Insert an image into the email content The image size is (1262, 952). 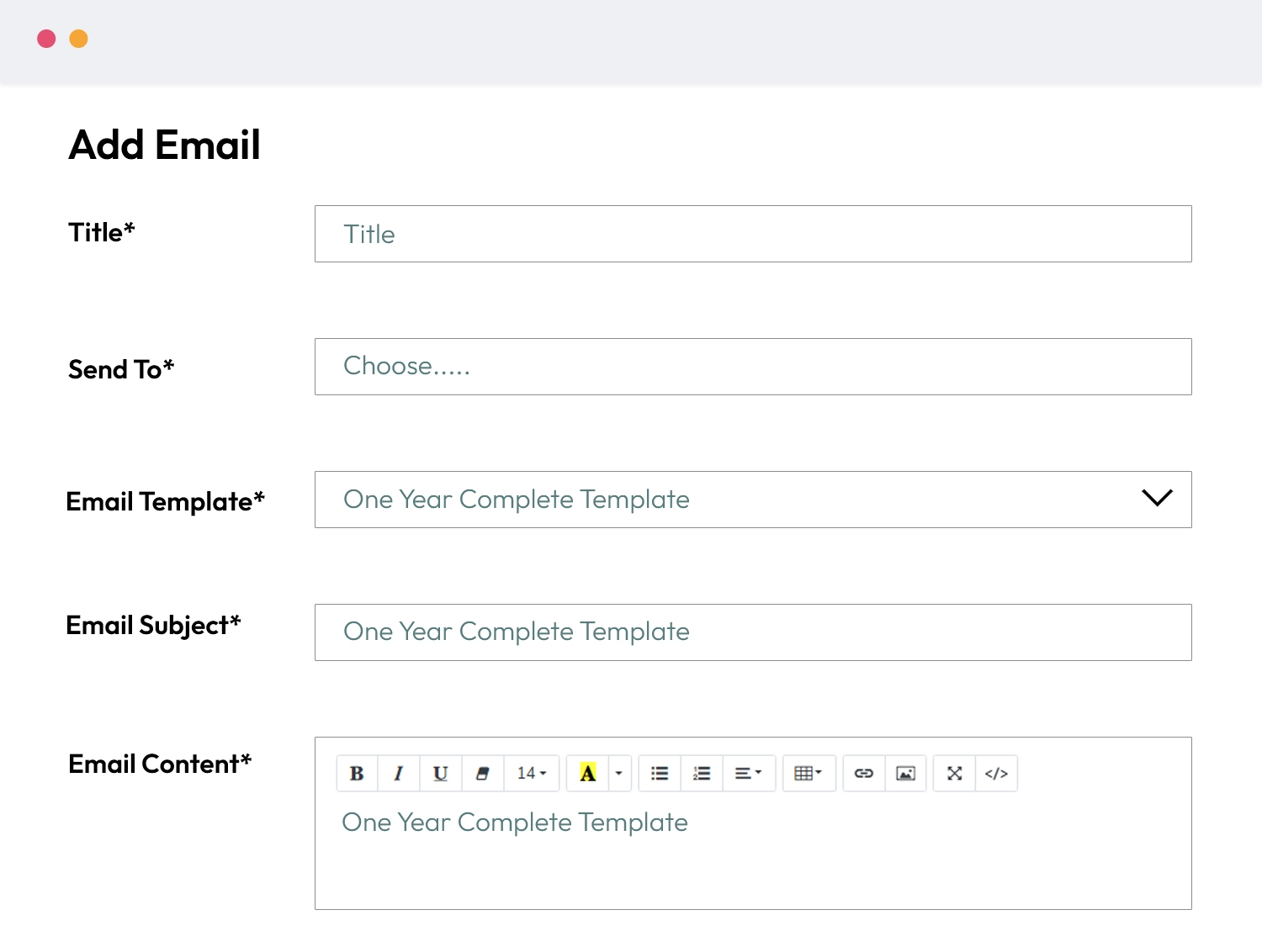point(905,773)
